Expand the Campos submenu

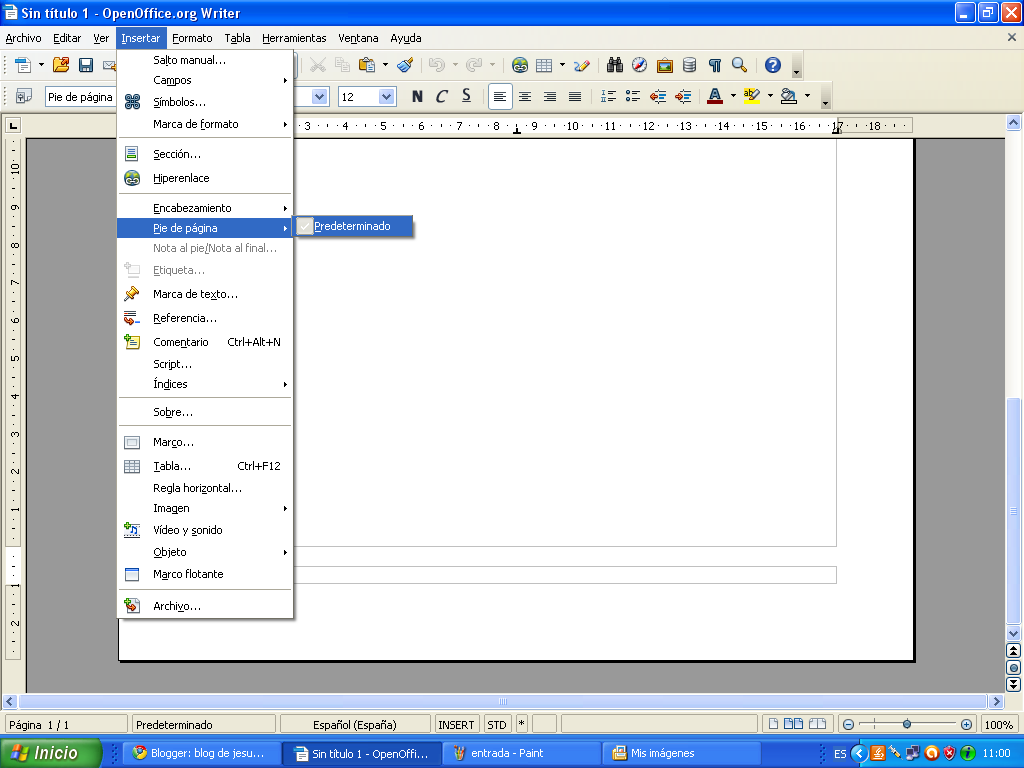pos(205,80)
